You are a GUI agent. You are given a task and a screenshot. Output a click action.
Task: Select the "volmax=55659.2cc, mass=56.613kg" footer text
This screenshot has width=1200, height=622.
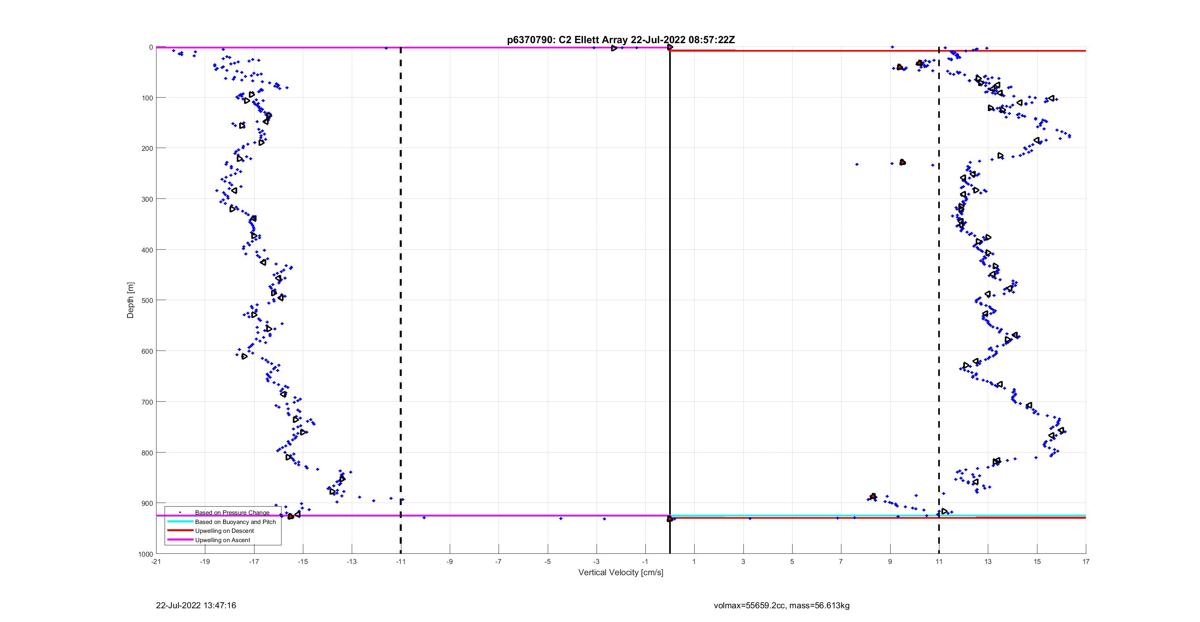click(781, 605)
